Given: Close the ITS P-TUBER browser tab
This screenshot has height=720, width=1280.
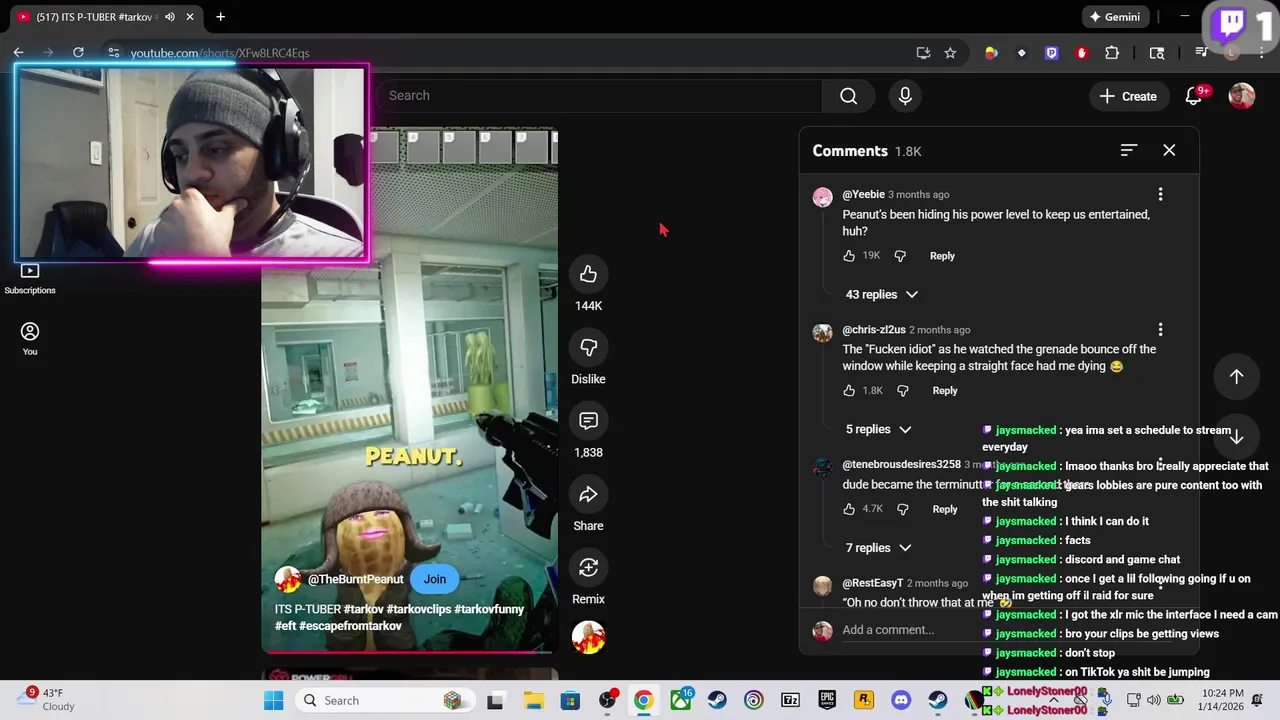Looking at the screenshot, I should [190, 17].
